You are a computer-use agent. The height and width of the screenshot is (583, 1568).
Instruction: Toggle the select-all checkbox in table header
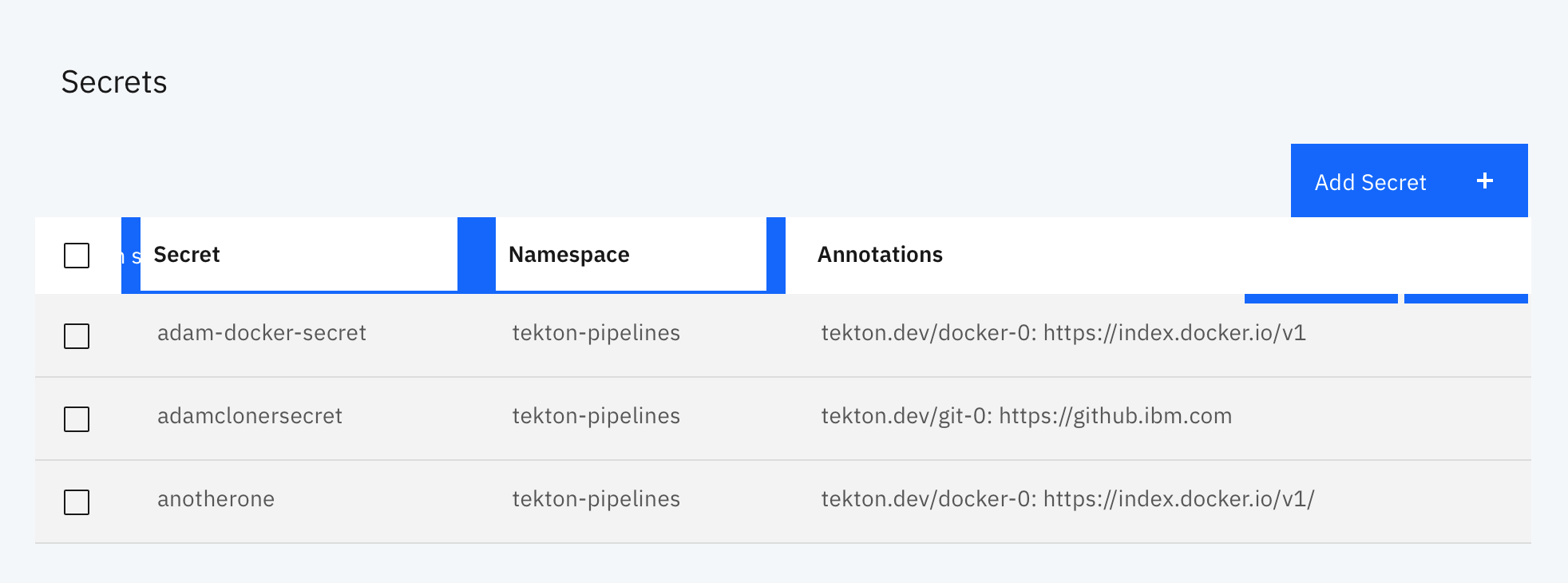pos(76,255)
